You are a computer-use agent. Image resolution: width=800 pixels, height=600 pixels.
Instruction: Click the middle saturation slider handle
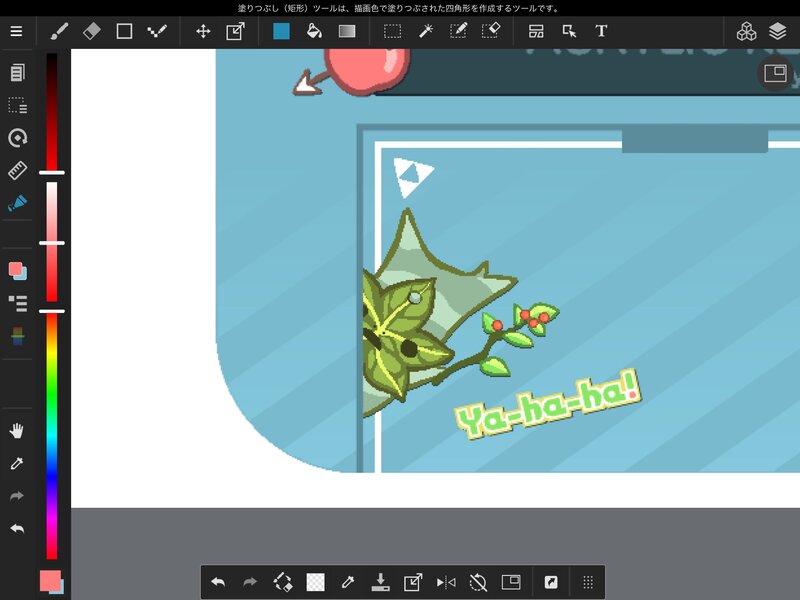point(52,243)
